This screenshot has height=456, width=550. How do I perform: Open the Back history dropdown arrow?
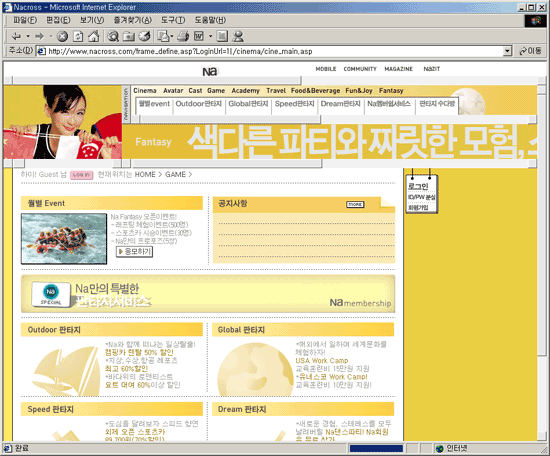click(28, 36)
